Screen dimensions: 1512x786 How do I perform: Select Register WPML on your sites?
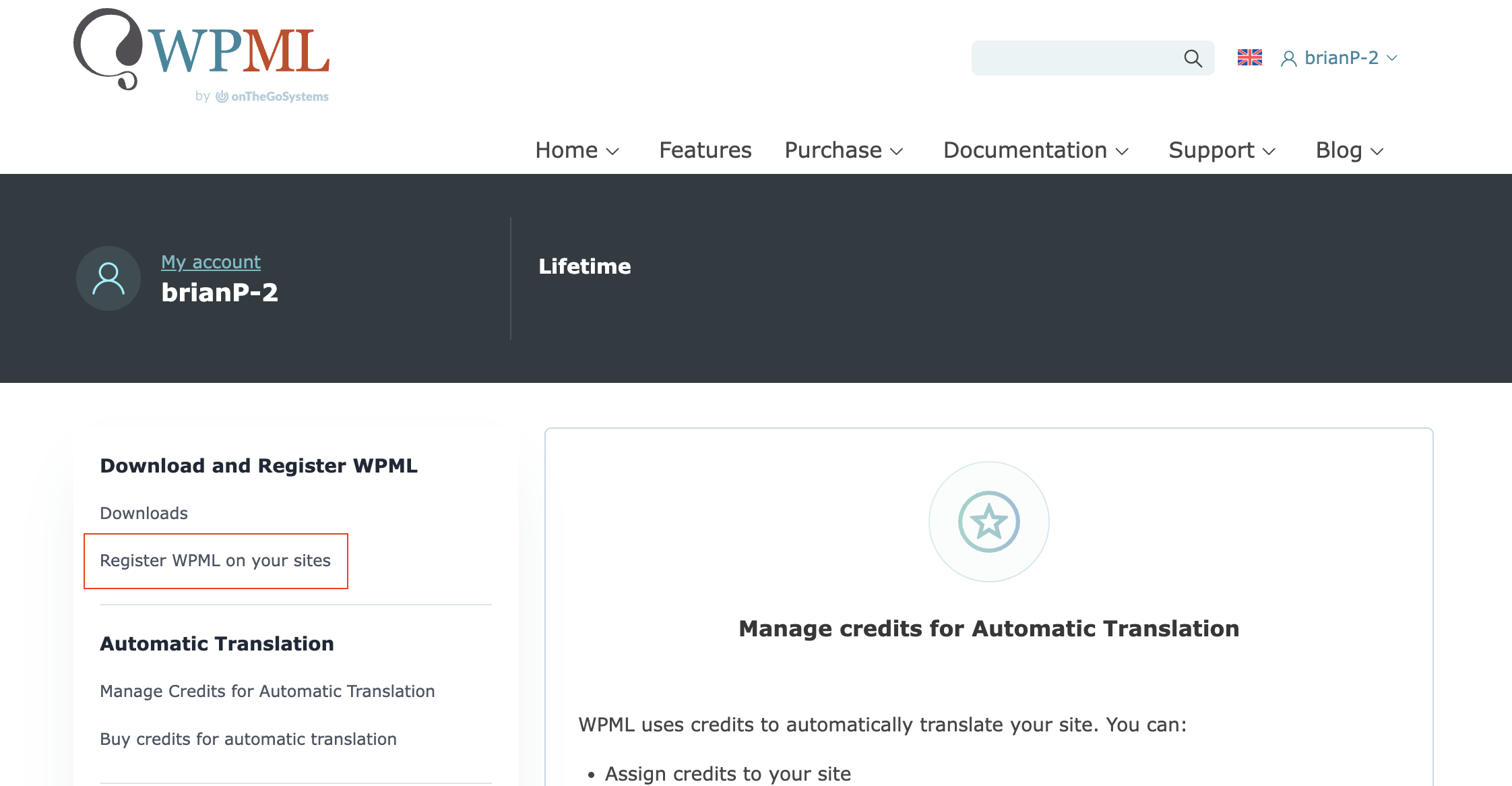click(215, 561)
